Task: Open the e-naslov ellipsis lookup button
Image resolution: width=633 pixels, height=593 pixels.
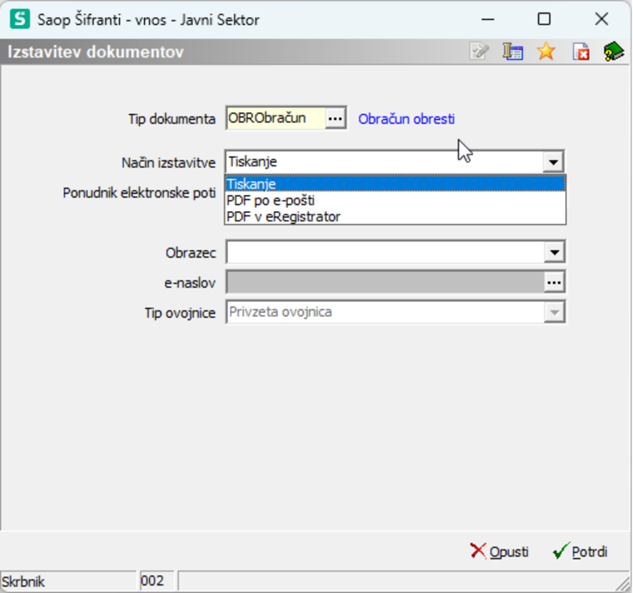Action: 554,282
